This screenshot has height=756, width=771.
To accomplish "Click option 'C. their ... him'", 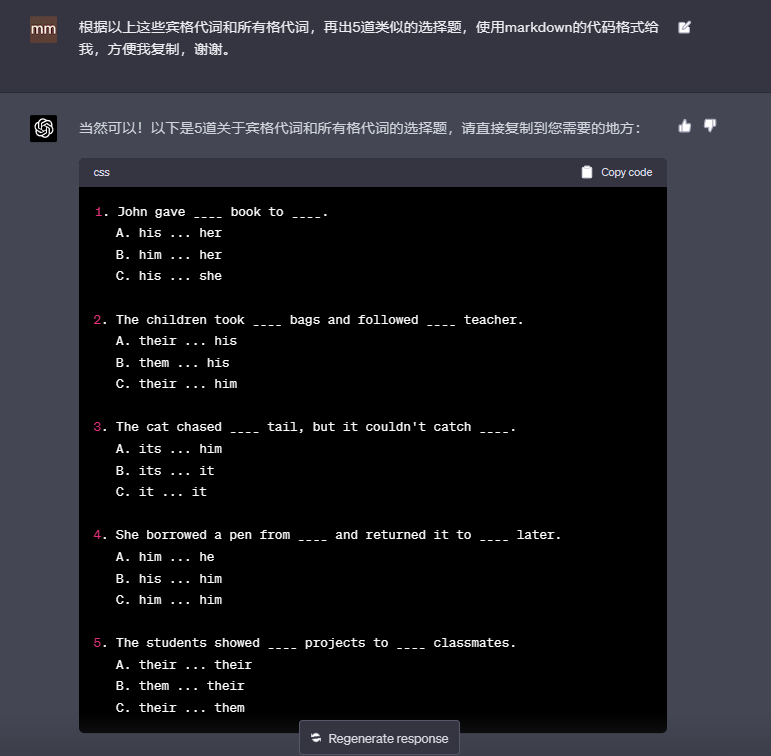I will (x=176, y=384).
